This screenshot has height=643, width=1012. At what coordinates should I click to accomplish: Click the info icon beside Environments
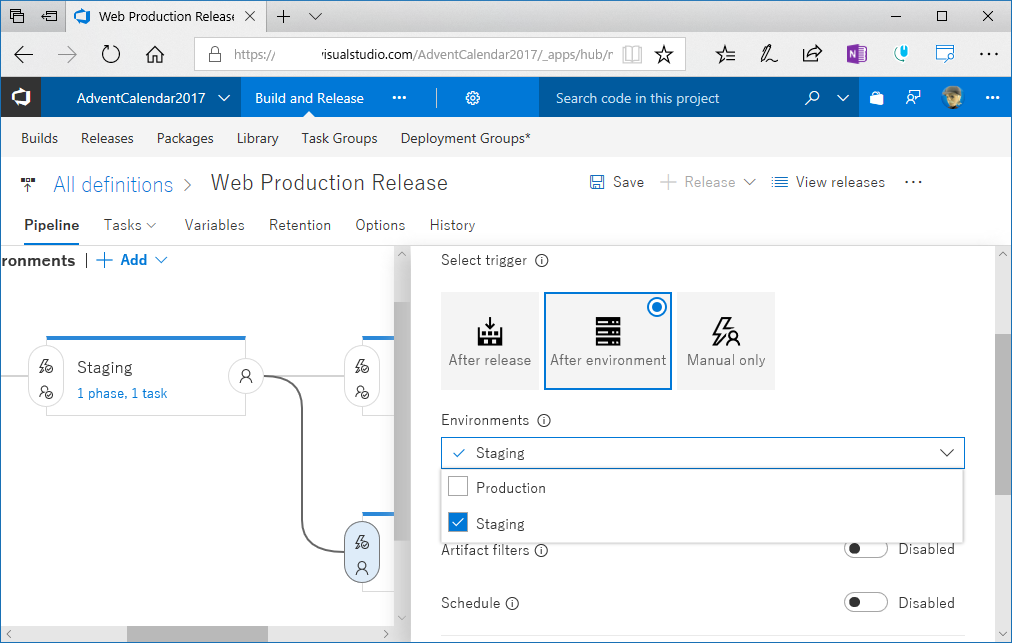coord(544,421)
